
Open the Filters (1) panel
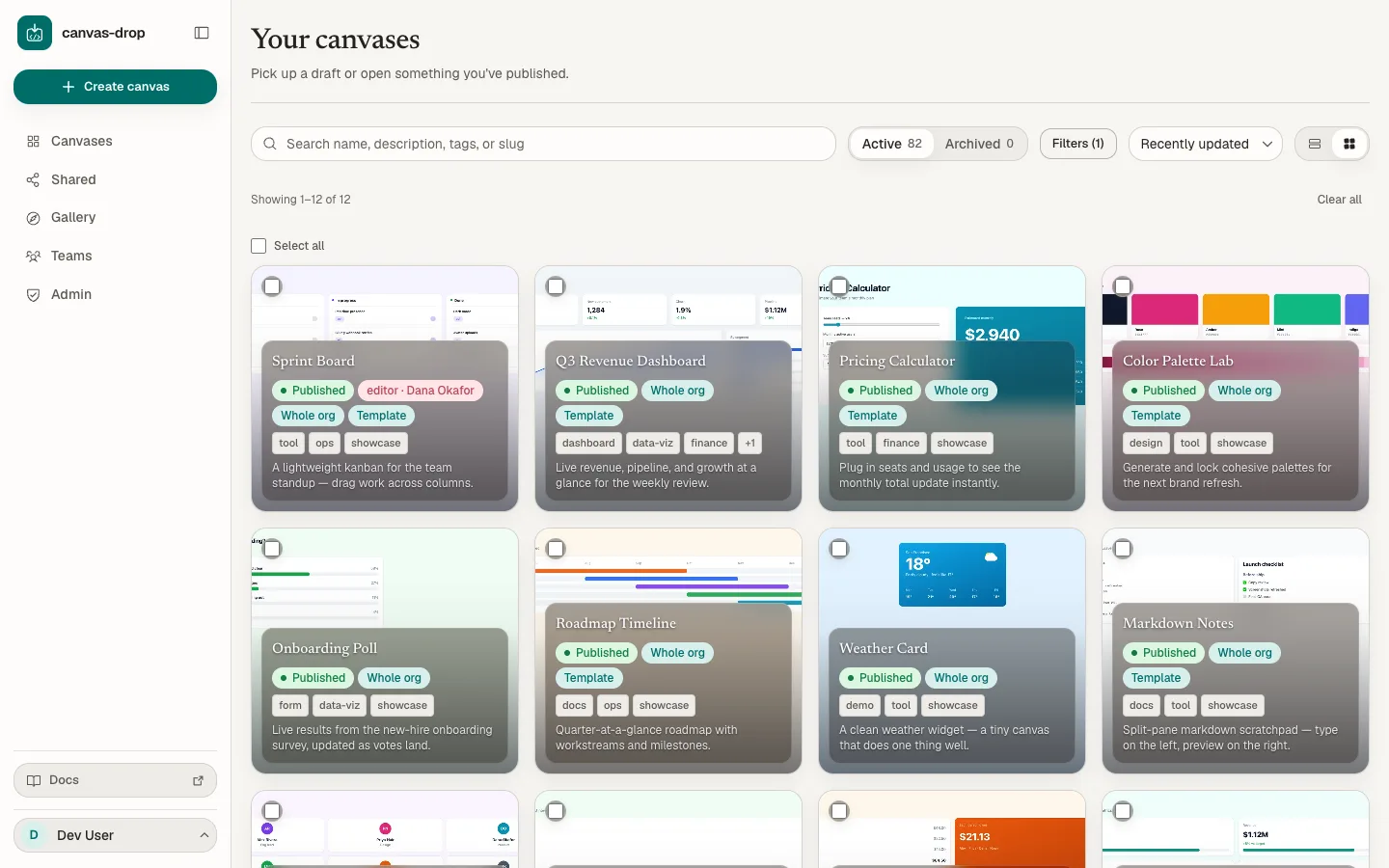point(1077,144)
